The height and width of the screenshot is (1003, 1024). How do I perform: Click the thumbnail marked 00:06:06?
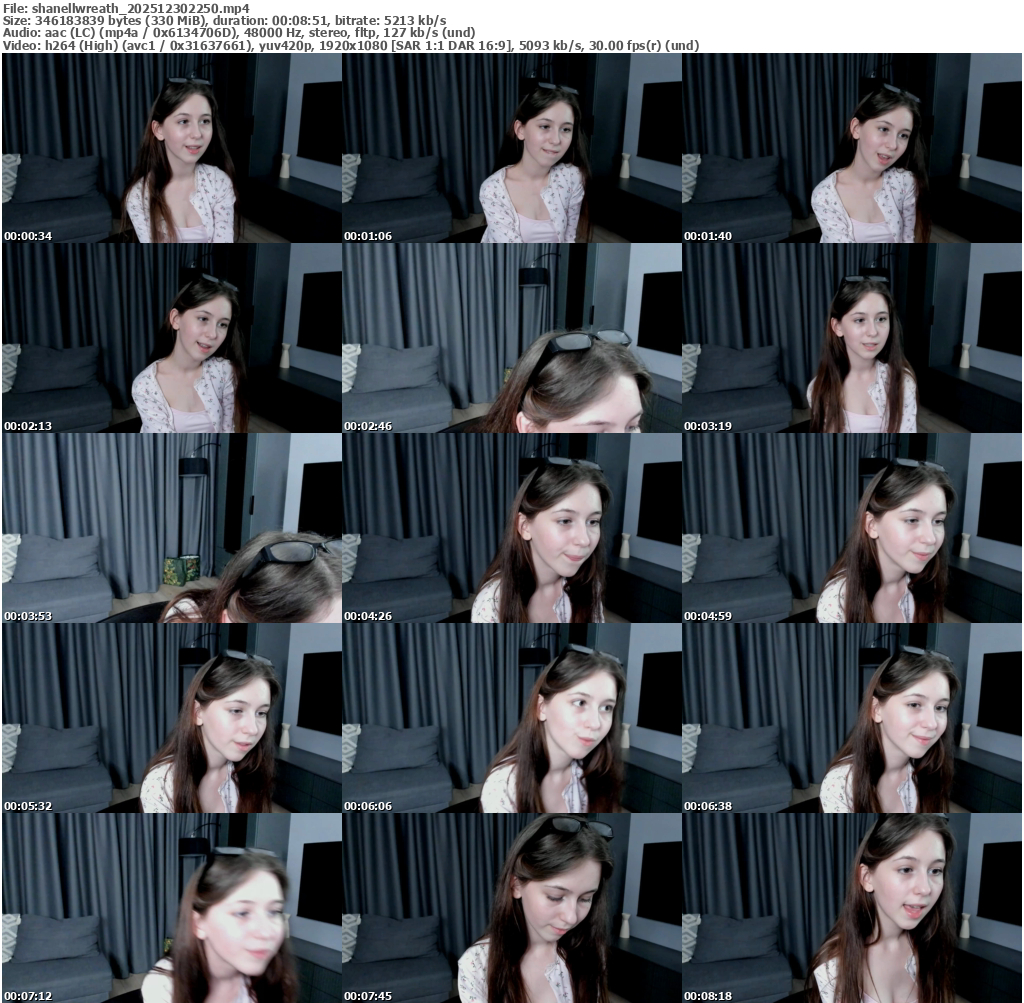point(511,718)
